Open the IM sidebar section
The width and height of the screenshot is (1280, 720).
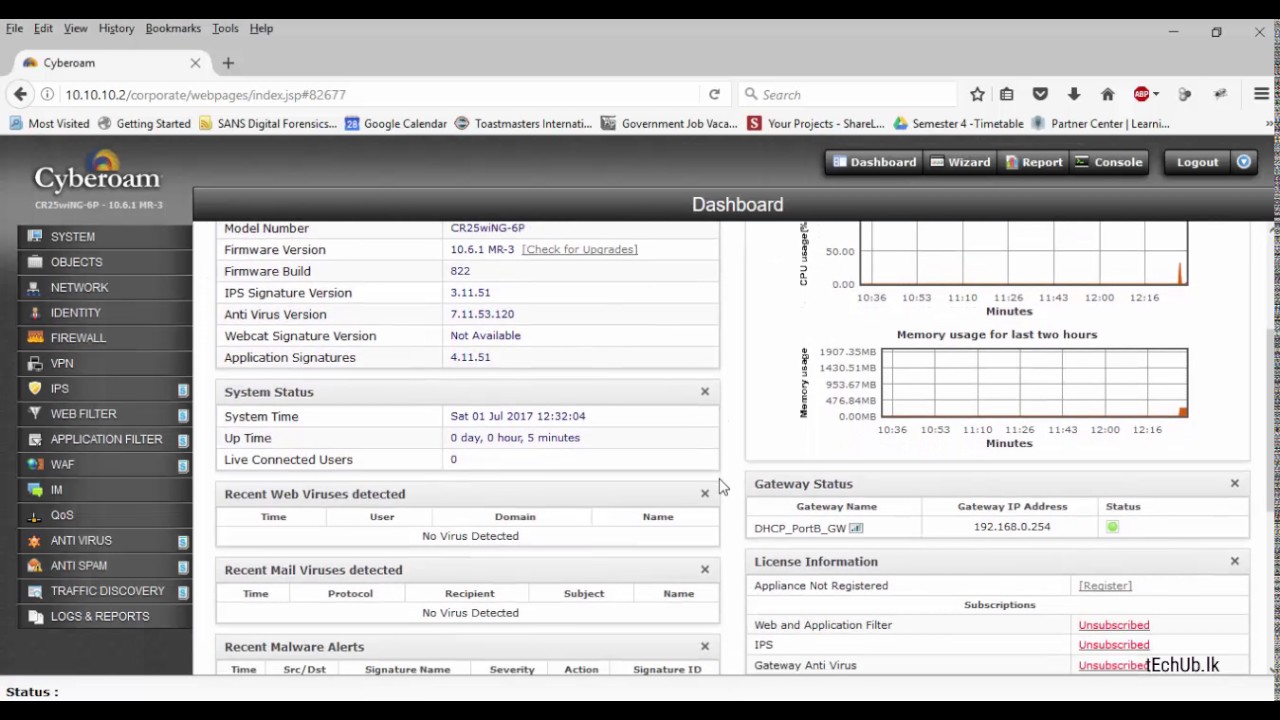click(x=104, y=490)
